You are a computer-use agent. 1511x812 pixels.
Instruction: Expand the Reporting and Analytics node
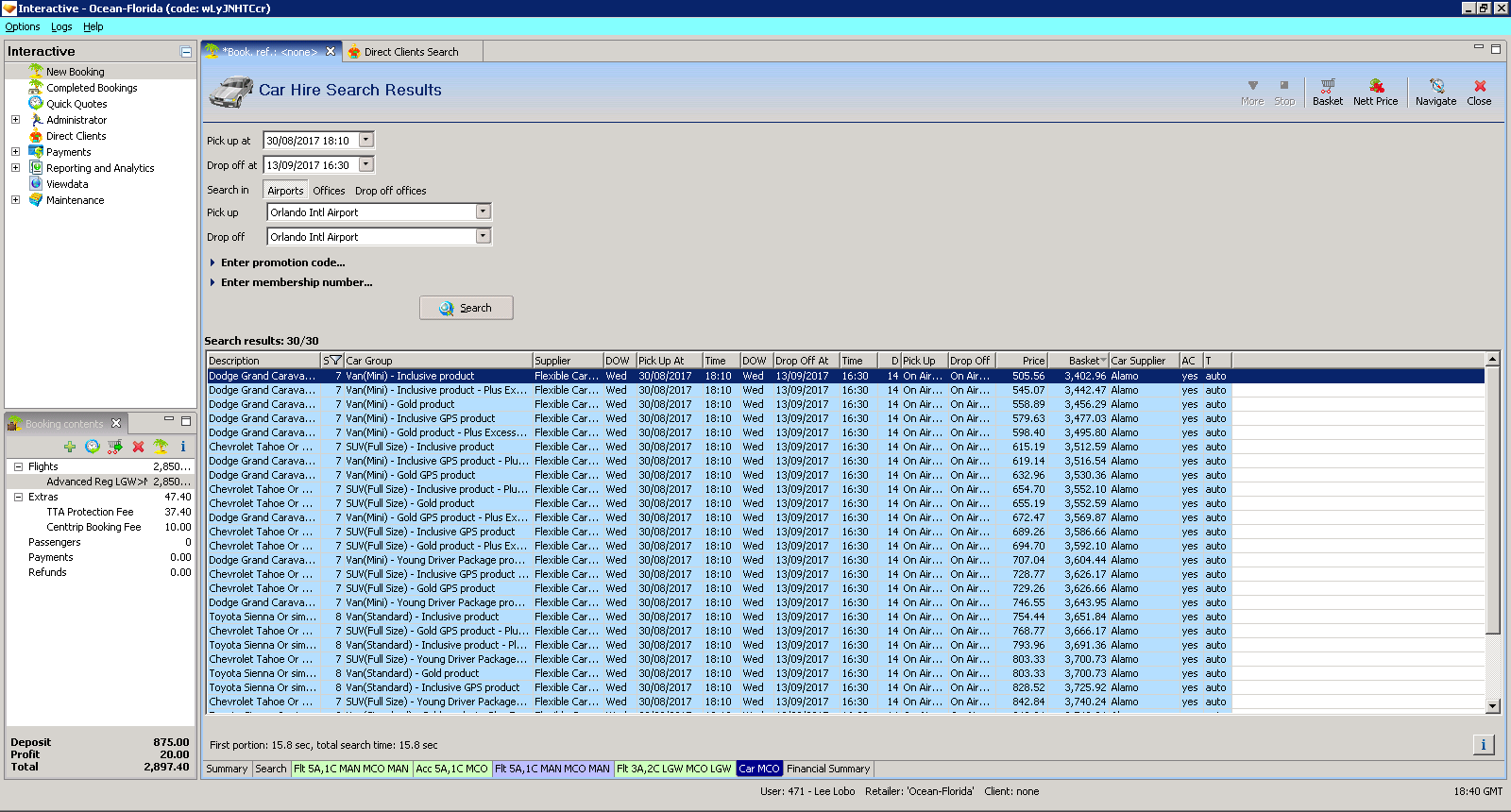point(15,168)
